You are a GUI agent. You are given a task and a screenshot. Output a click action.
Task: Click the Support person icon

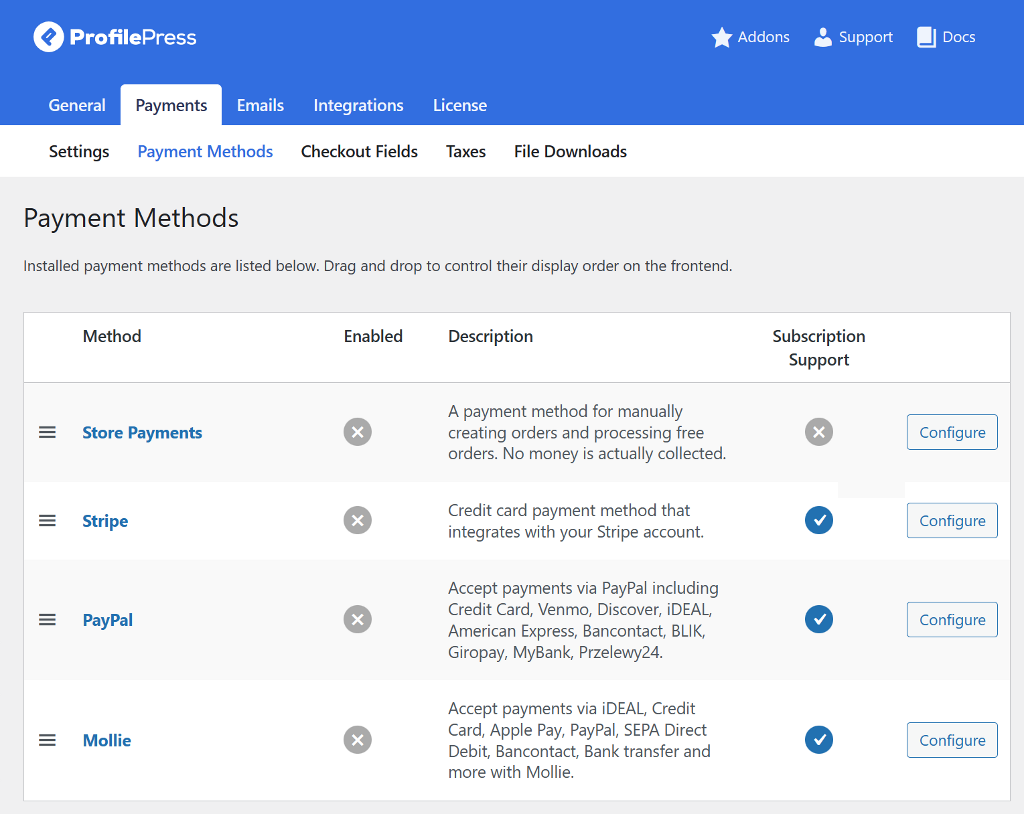coord(823,37)
